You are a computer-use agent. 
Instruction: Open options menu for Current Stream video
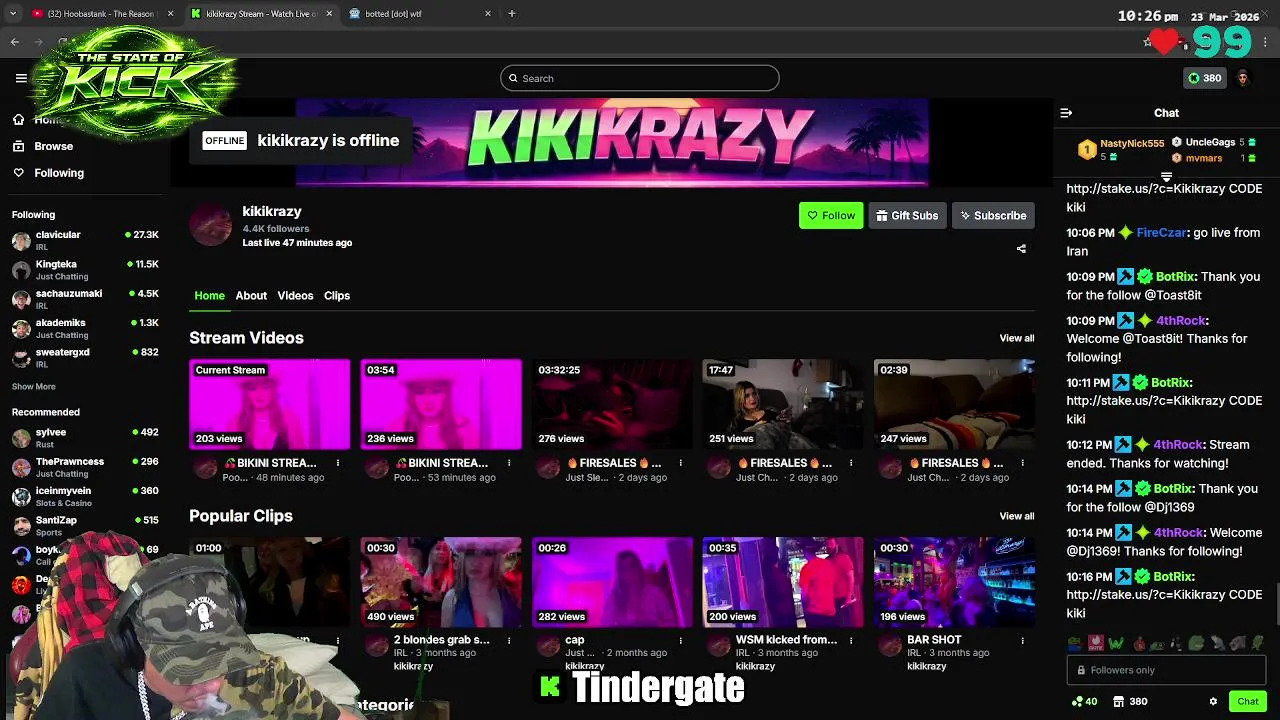338,463
